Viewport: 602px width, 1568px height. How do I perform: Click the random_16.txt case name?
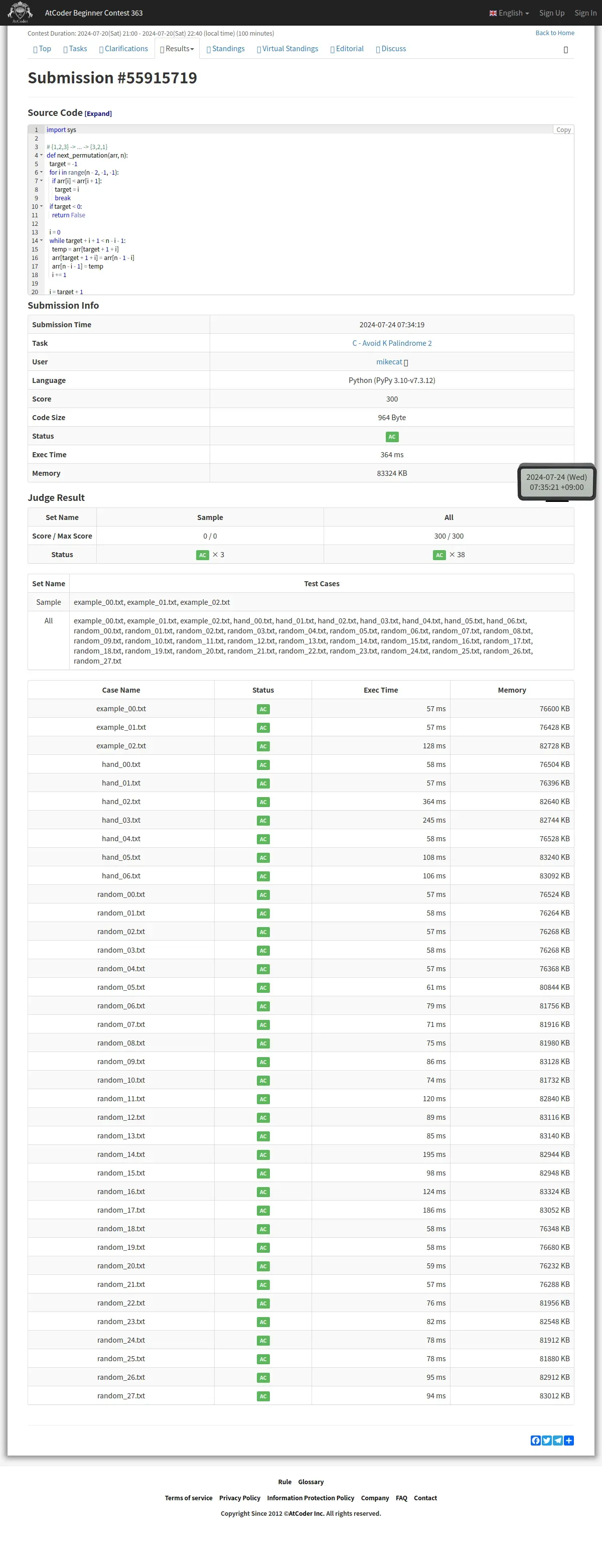tap(121, 1191)
